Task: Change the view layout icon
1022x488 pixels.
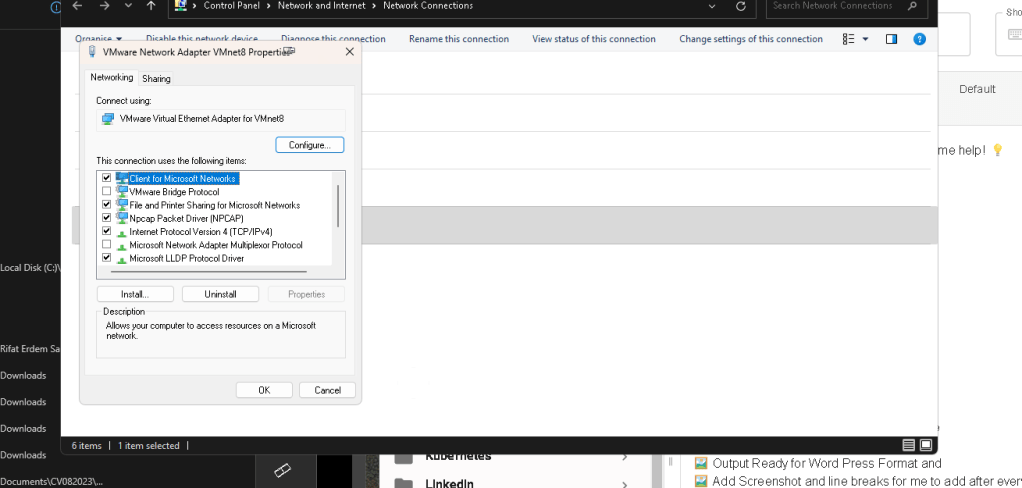Action: click(x=848, y=39)
